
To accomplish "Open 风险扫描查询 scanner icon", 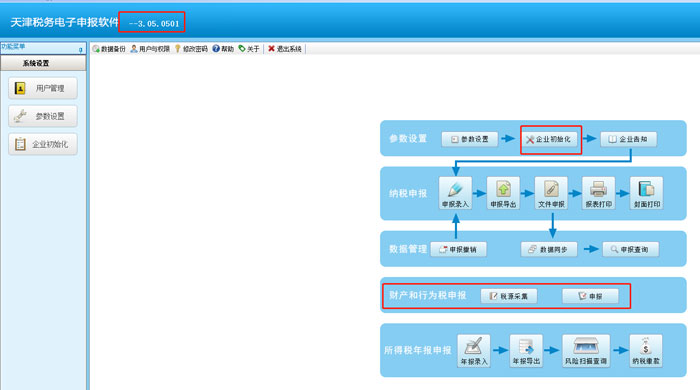I will [586, 351].
